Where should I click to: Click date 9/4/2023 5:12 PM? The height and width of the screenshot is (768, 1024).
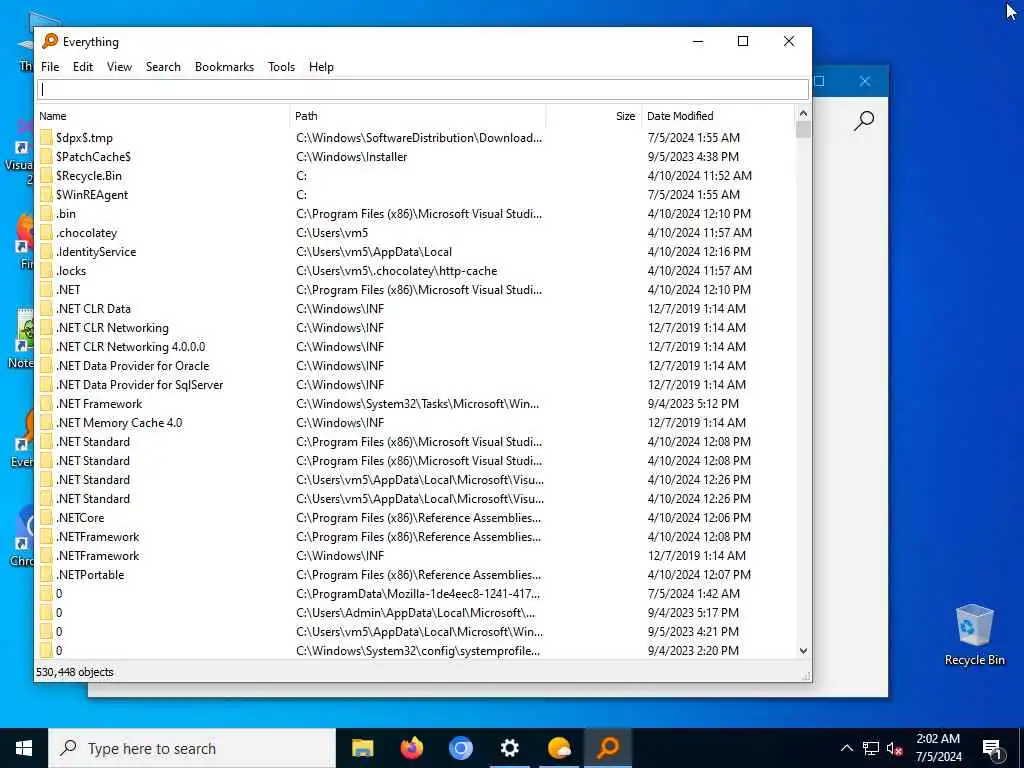pyautogui.click(x=693, y=404)
